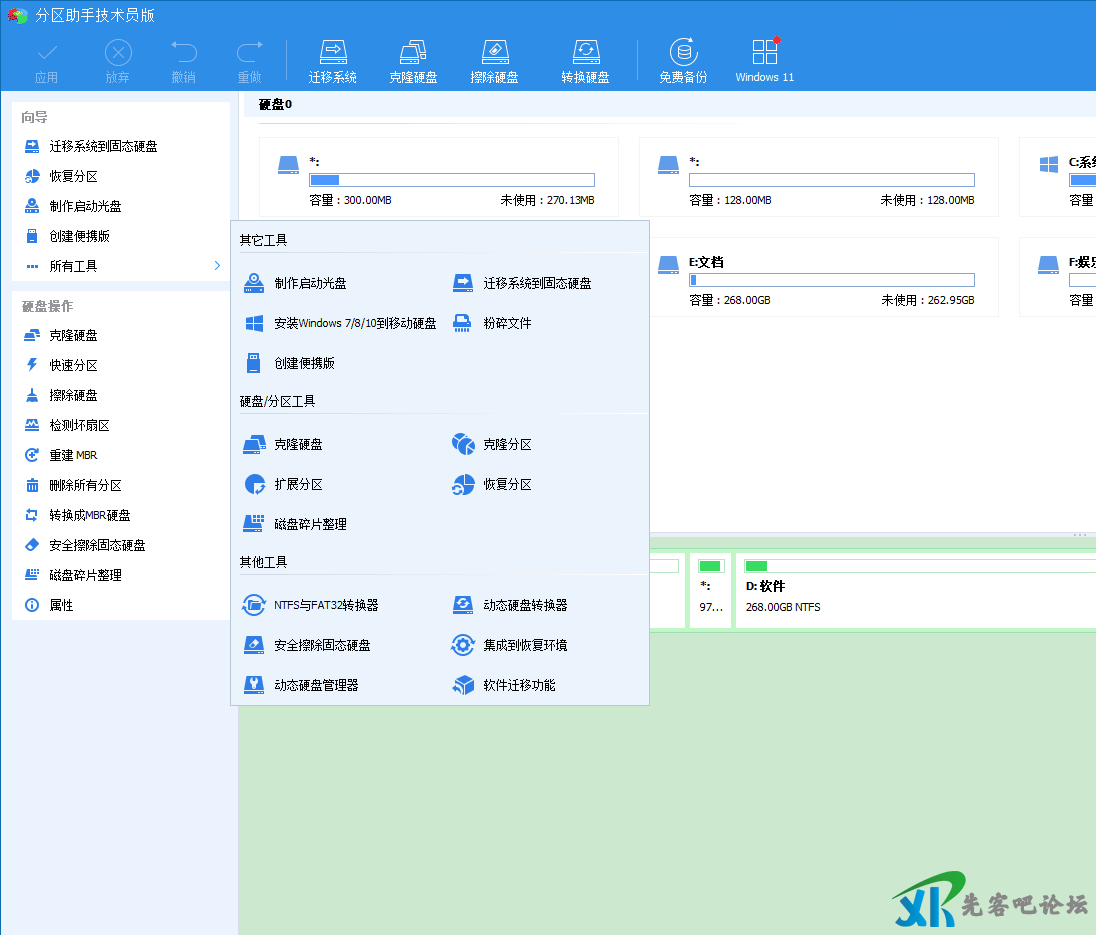Collapse the 向导 sidebar section header
Screen dimensions: 1097x935
[35, 118]
